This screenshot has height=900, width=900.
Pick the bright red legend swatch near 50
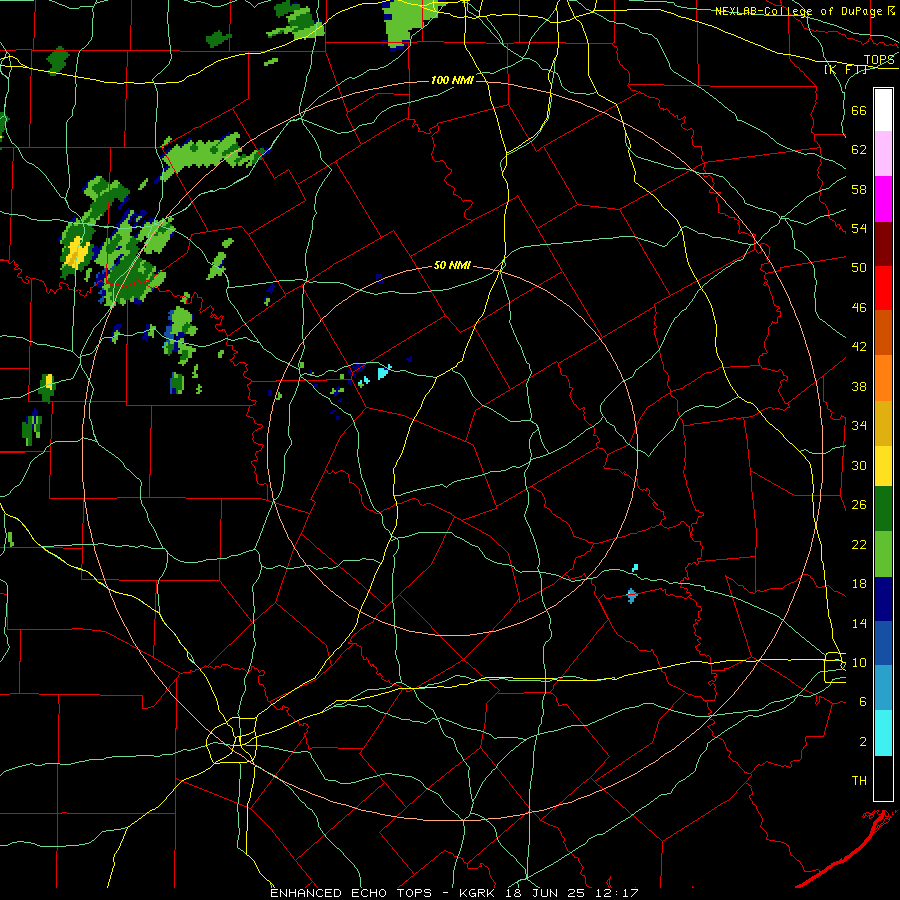[x=883, y=288]
